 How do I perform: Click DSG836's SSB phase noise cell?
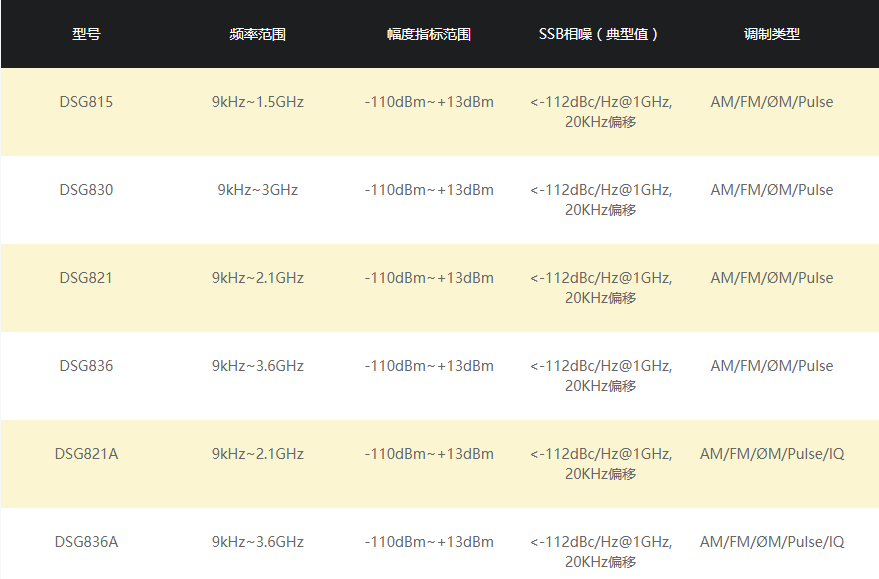tap(600, 376)
